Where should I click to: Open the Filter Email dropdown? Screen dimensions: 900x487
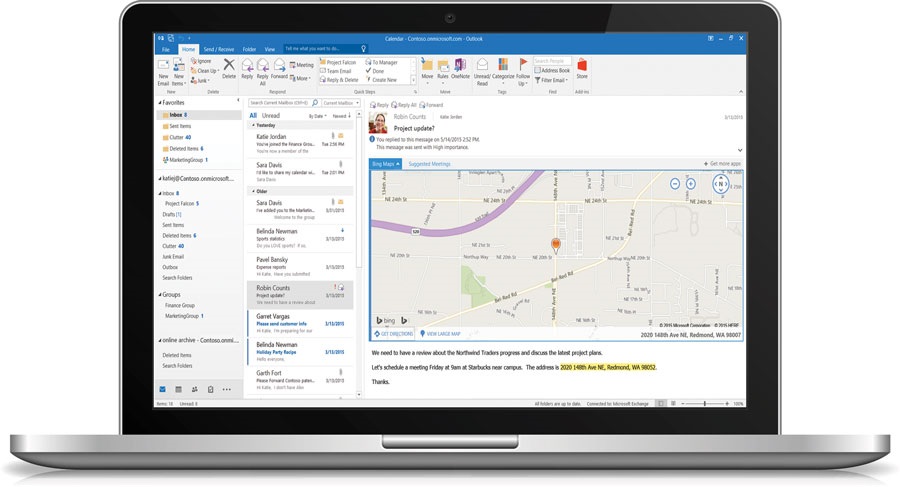[552, 80]
